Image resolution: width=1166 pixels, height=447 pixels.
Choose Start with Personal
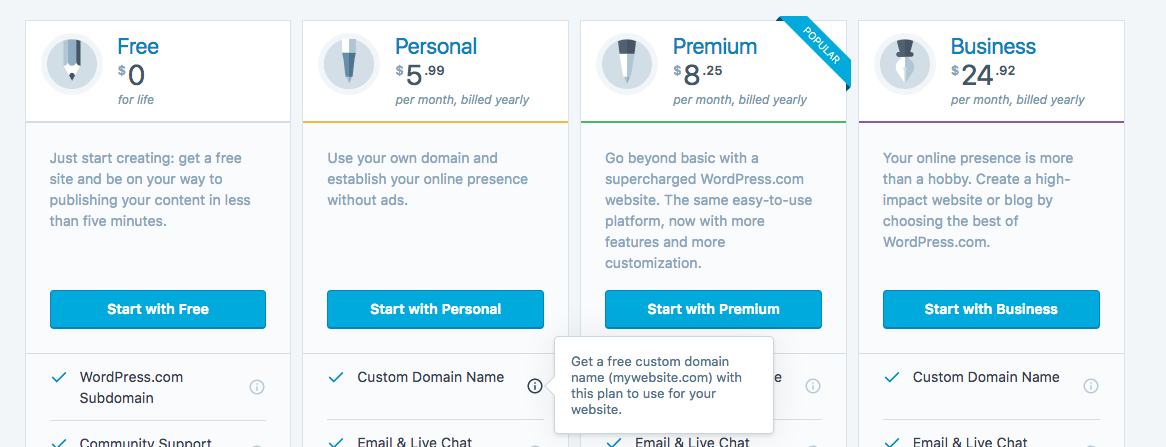pyautogui.click(x=436, y=309)
